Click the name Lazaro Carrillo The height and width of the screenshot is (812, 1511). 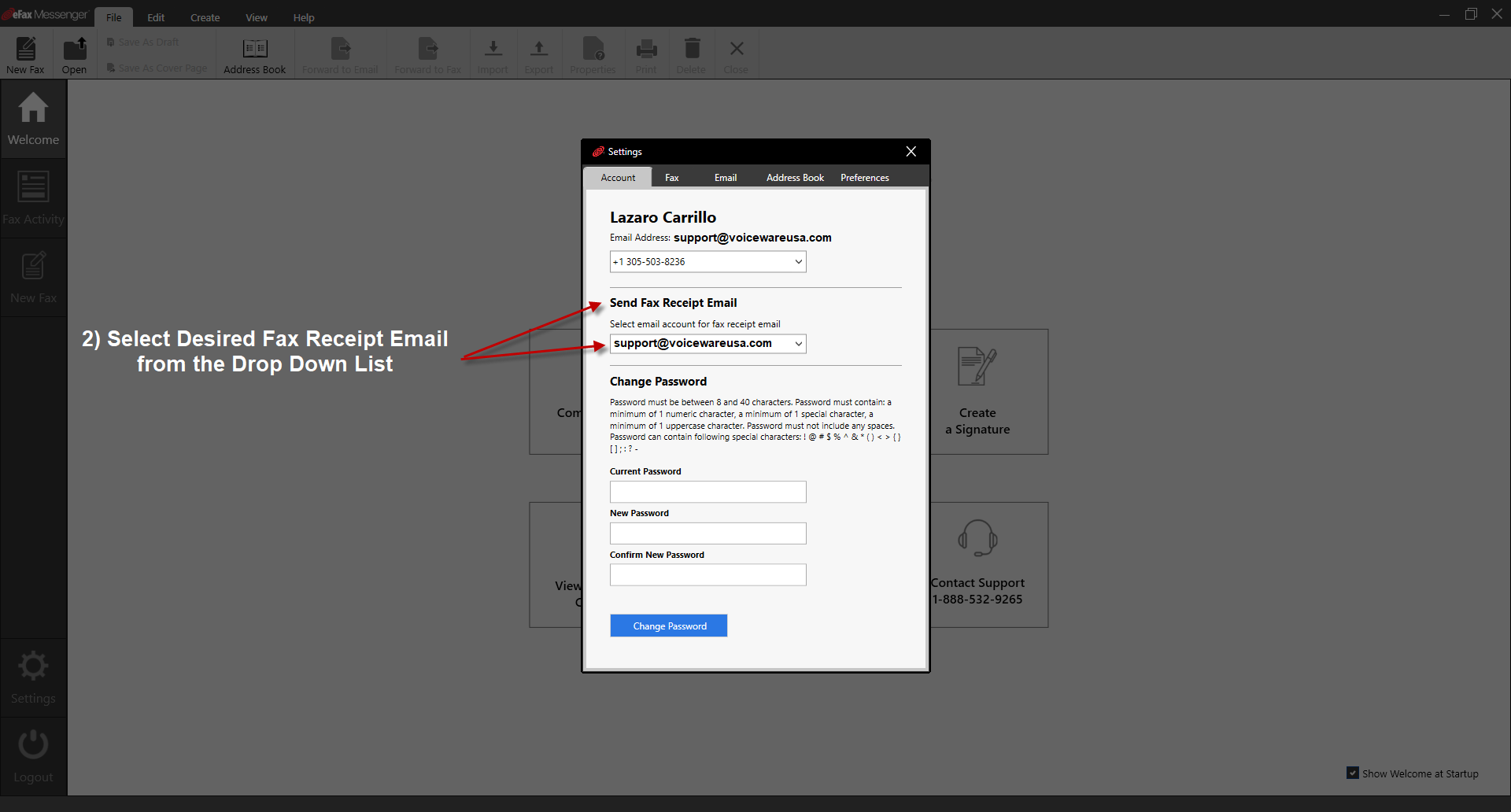pos(663,217)
